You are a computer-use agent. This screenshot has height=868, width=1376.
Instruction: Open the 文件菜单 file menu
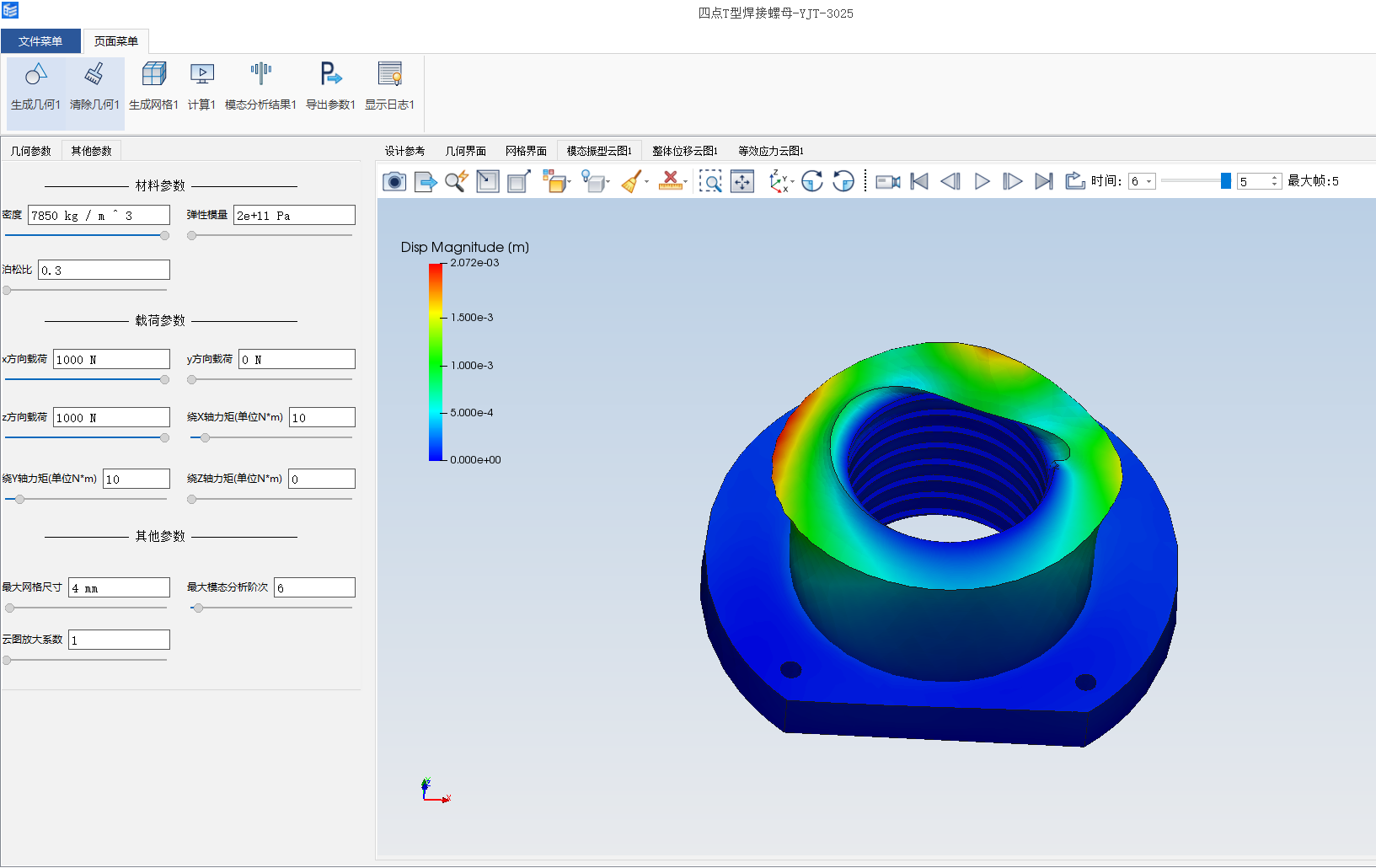point(40,41)
